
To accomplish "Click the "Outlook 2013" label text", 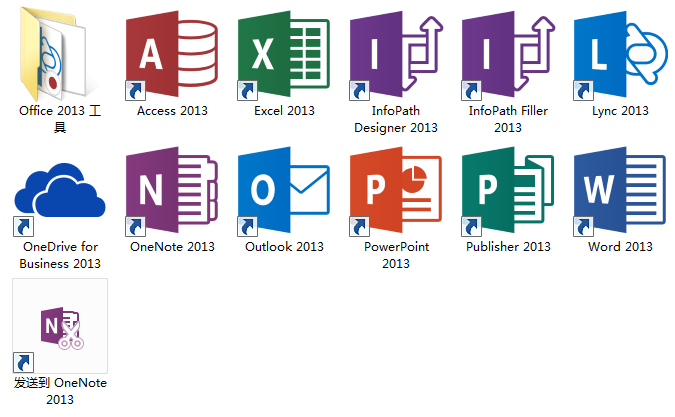I will [284, 247].
